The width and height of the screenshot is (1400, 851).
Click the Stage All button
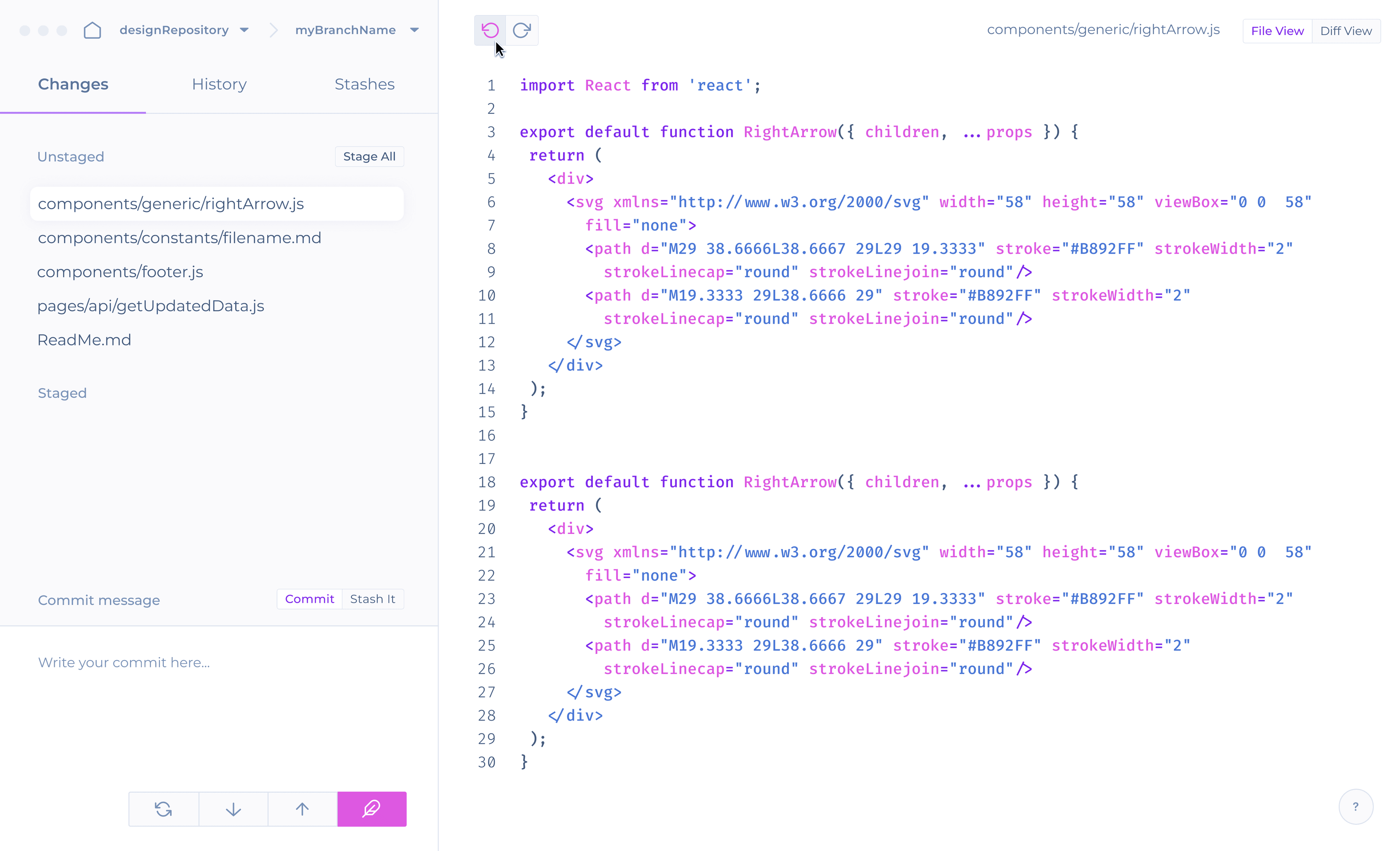(x=369, y=156)
